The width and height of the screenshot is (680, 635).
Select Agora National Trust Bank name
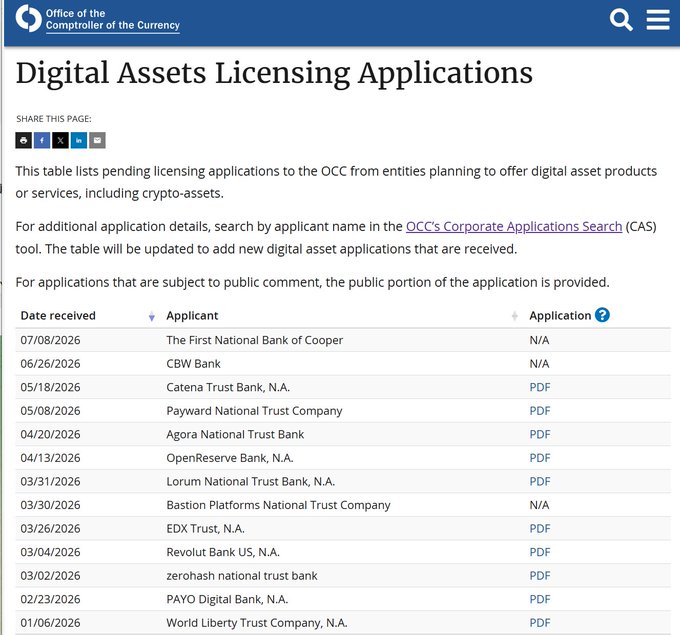click(x=235, y=435)
